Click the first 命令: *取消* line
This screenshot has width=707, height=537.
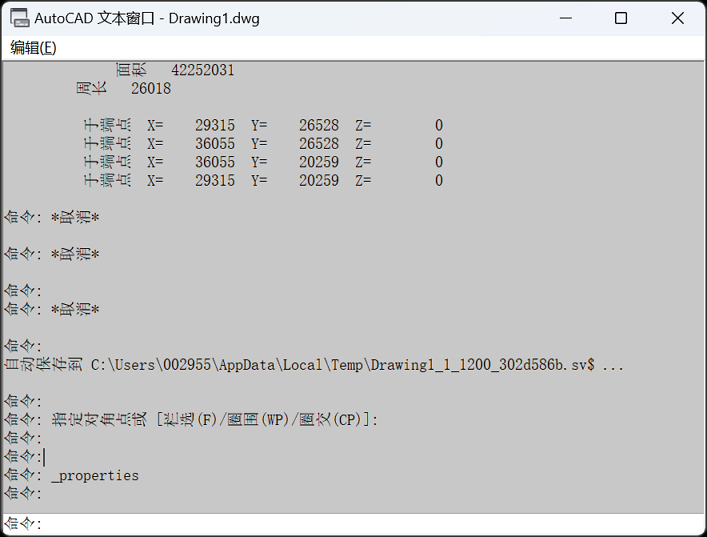52,218
